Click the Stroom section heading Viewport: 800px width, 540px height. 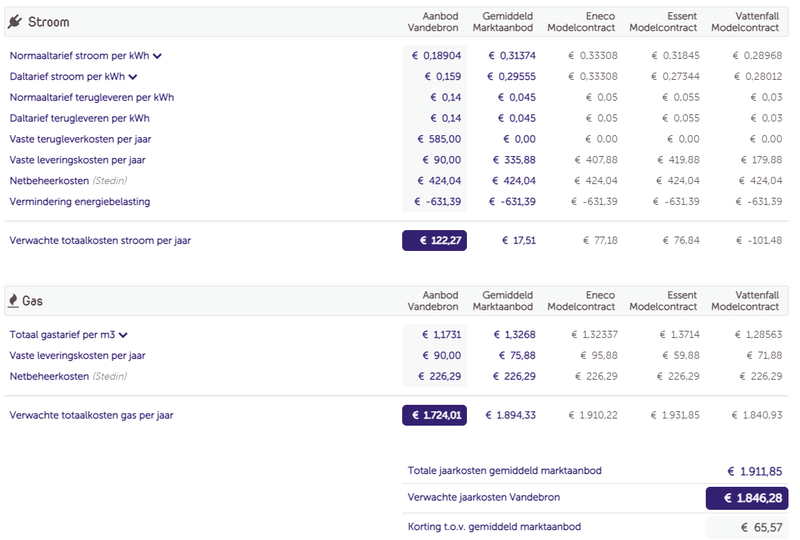(x=48, y=22)
